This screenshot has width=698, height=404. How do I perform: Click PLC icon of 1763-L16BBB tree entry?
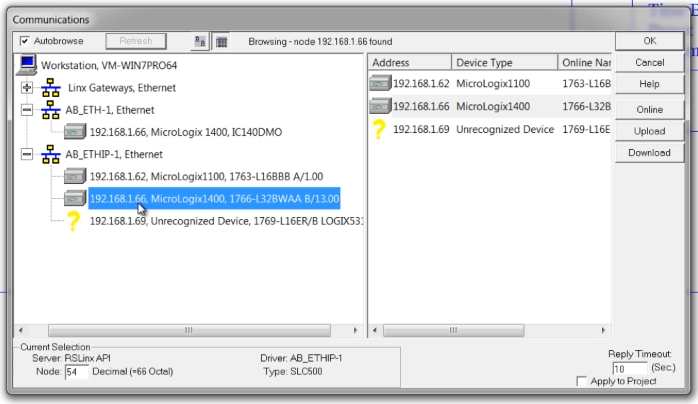[75, 176]
